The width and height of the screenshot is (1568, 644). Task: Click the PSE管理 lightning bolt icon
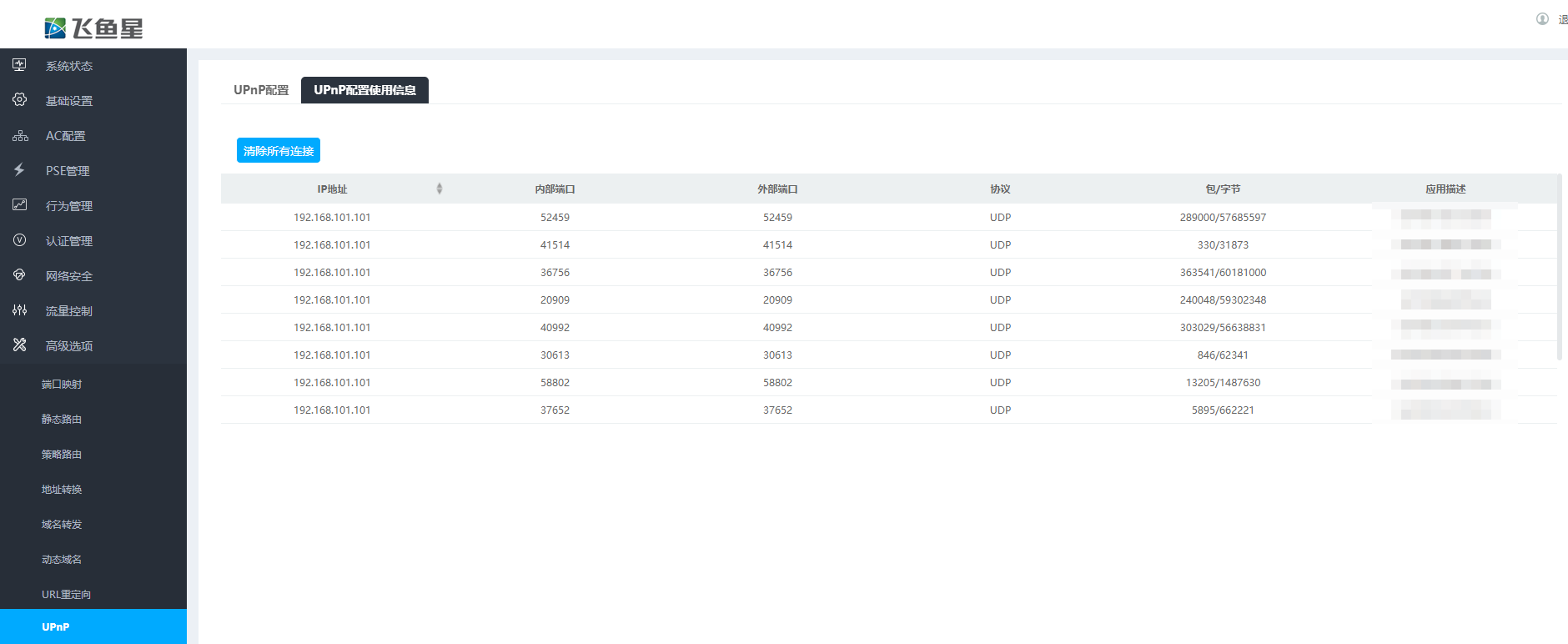click(x=19, y=170)
